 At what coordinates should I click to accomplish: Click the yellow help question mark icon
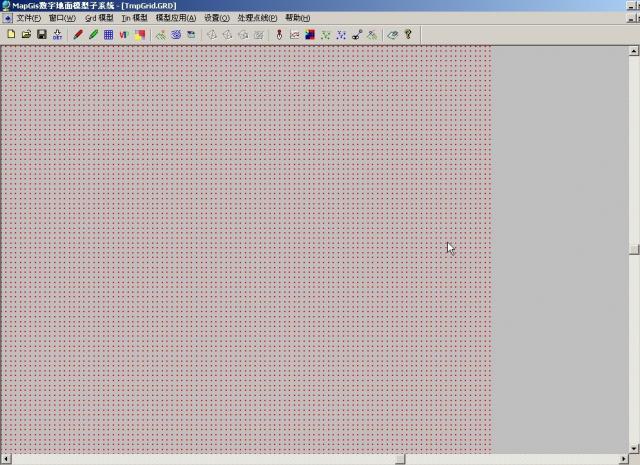408,34
